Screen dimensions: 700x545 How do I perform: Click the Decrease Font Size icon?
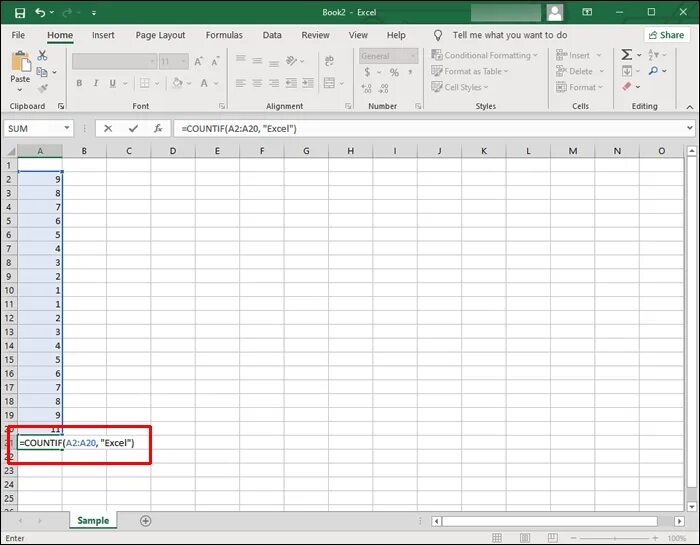(215, 62)
